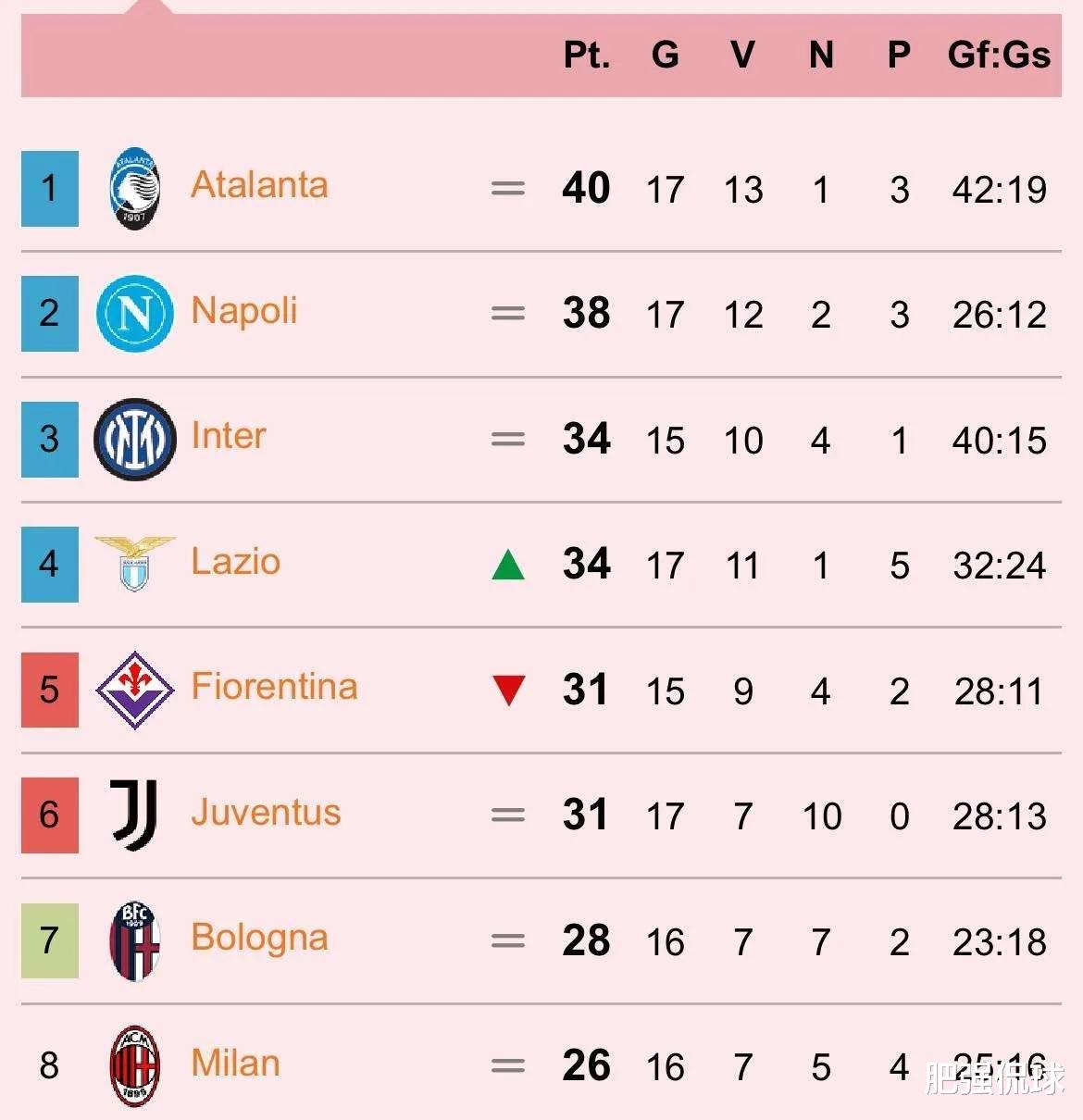Click the Atalanta club crest
The image size is (1083, 1120).
(x=135, y=188)
